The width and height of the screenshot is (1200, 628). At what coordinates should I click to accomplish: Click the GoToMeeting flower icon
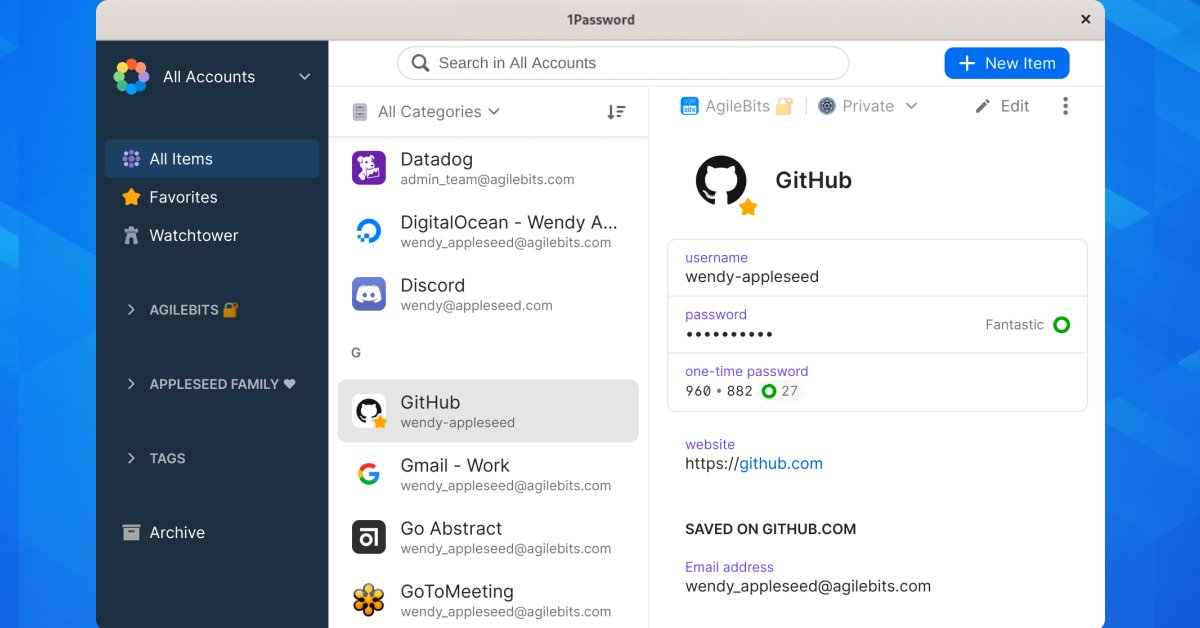[369, 600]
